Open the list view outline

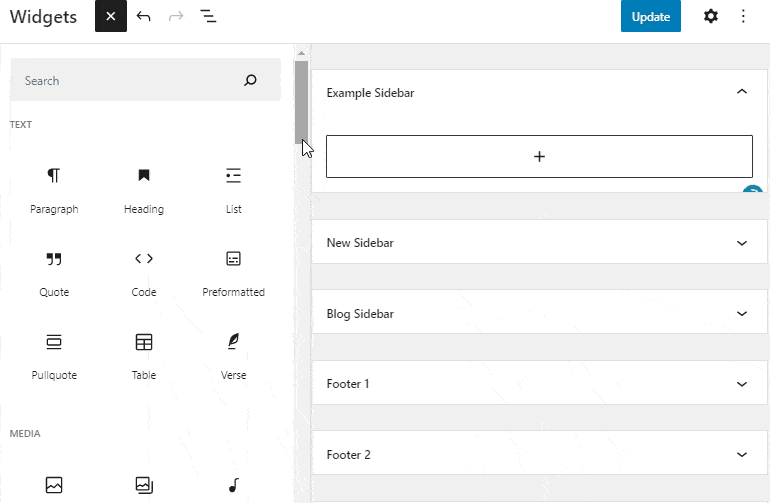pyautogui.click(x=208, y=16)
